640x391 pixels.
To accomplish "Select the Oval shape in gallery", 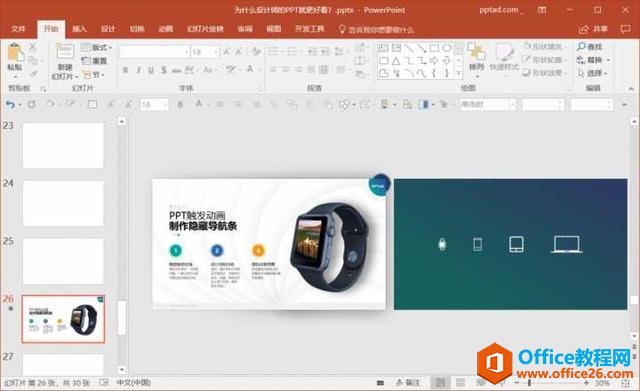I will (x=447, y=48).
